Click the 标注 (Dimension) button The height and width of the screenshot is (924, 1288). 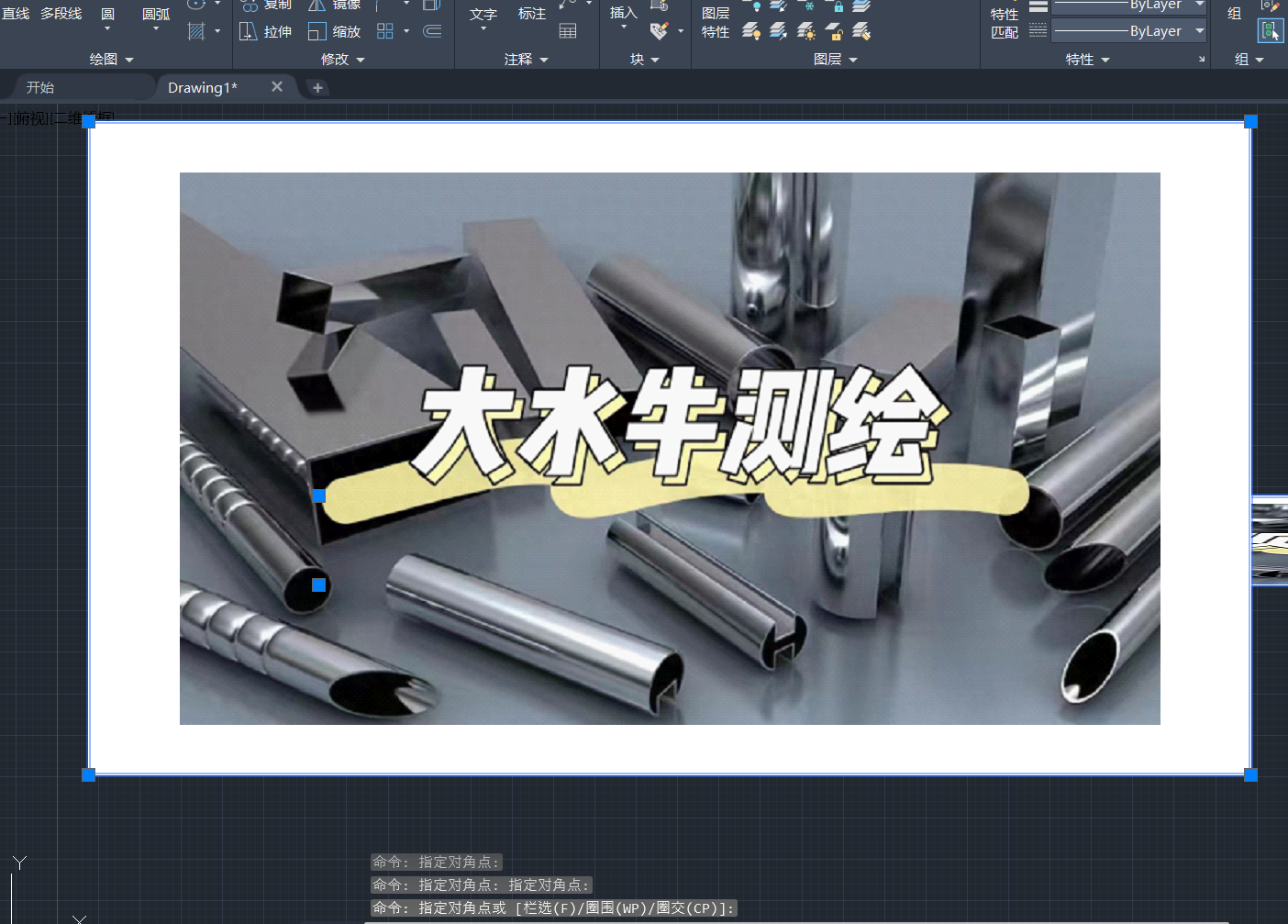tap(533, 13)
